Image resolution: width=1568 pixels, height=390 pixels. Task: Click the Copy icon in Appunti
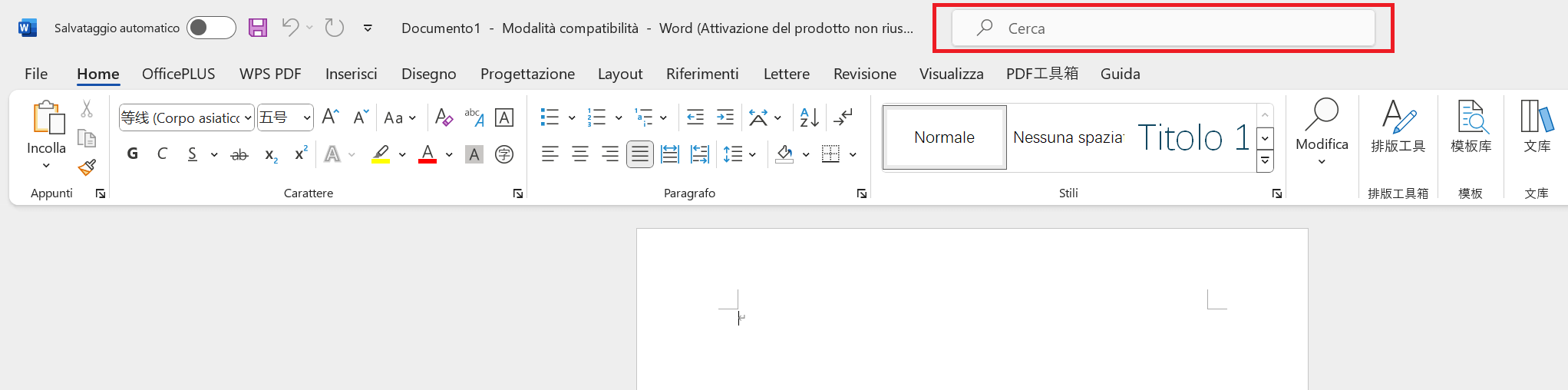click(87, 138)
